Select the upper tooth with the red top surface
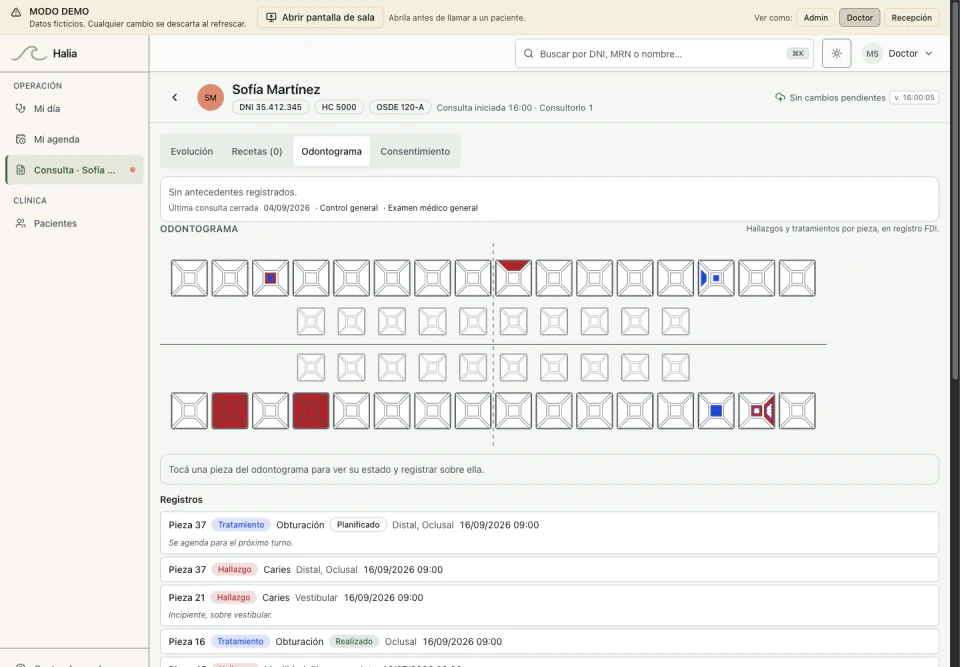 514,278
